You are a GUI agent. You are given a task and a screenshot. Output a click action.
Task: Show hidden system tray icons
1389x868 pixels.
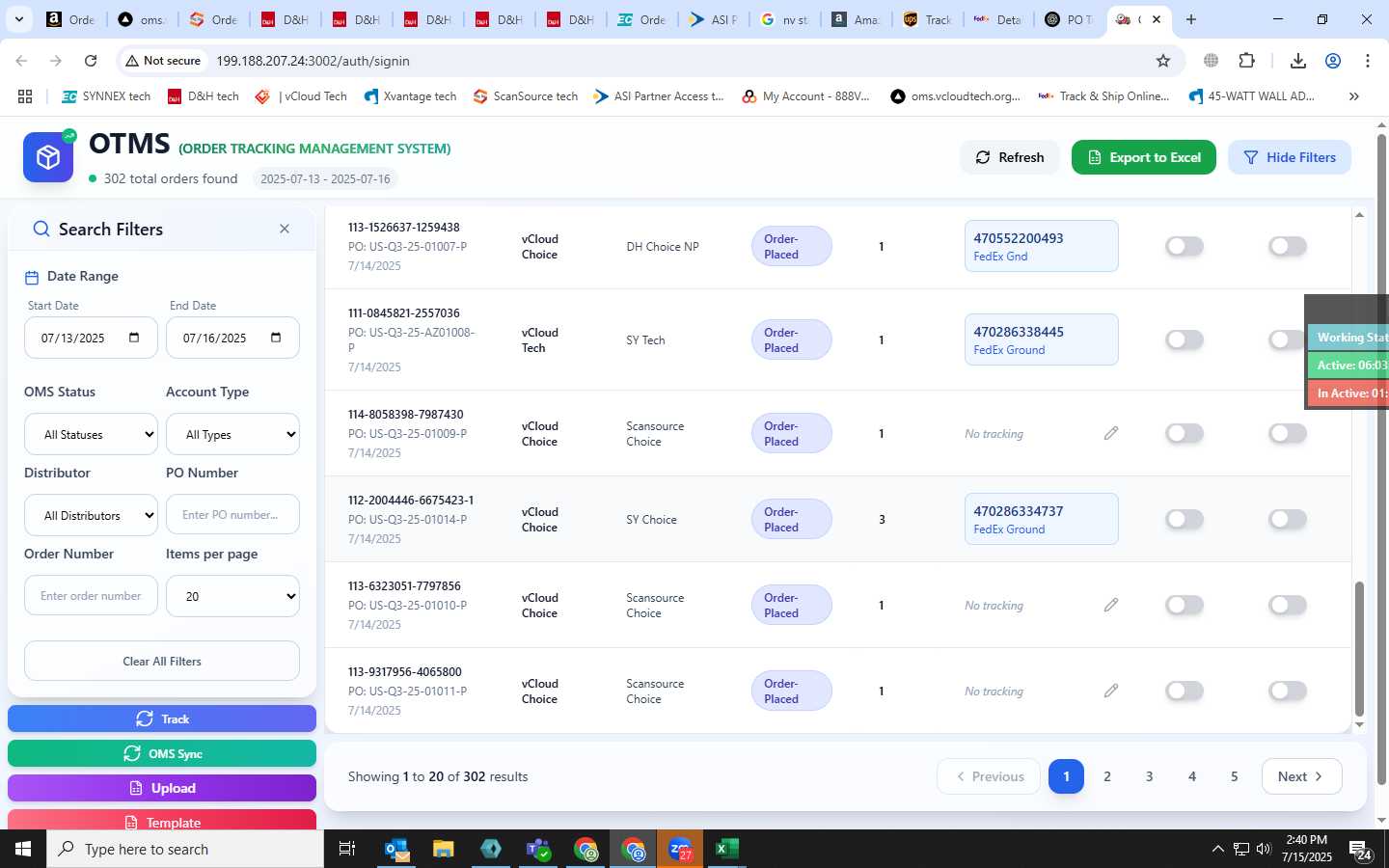click(x=1217, y=849)
